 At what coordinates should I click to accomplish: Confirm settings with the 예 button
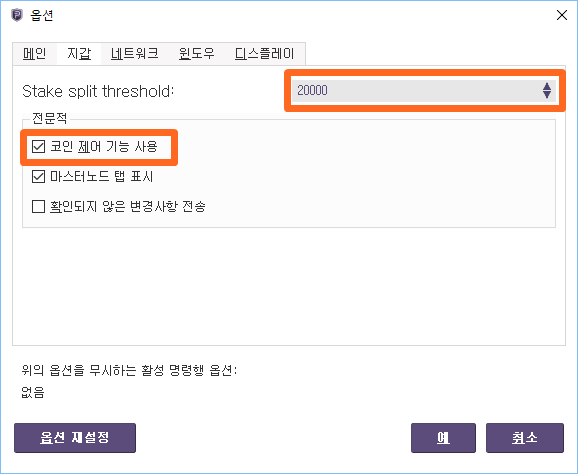point(443,438)
